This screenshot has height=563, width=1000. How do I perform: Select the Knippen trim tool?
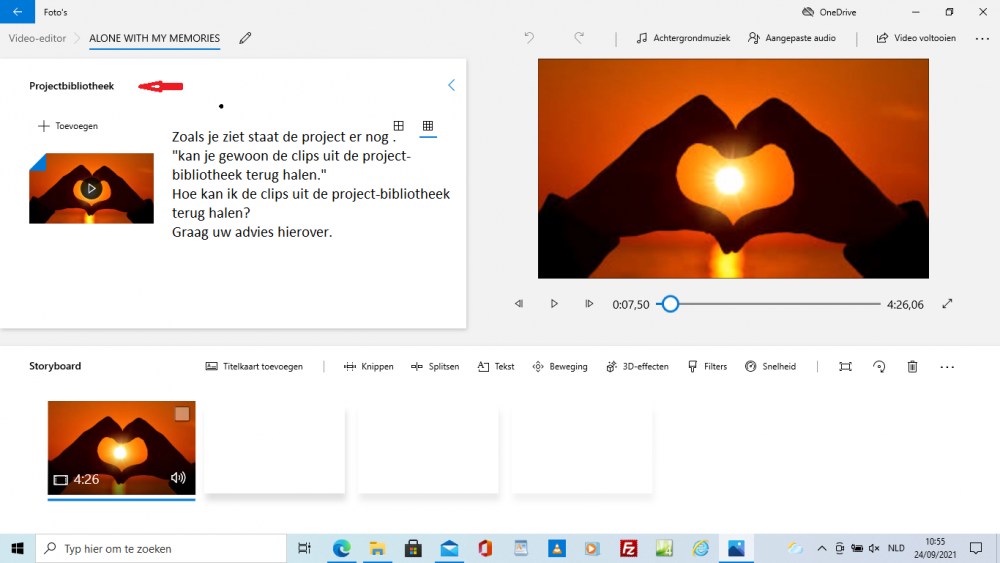[368, 367]
